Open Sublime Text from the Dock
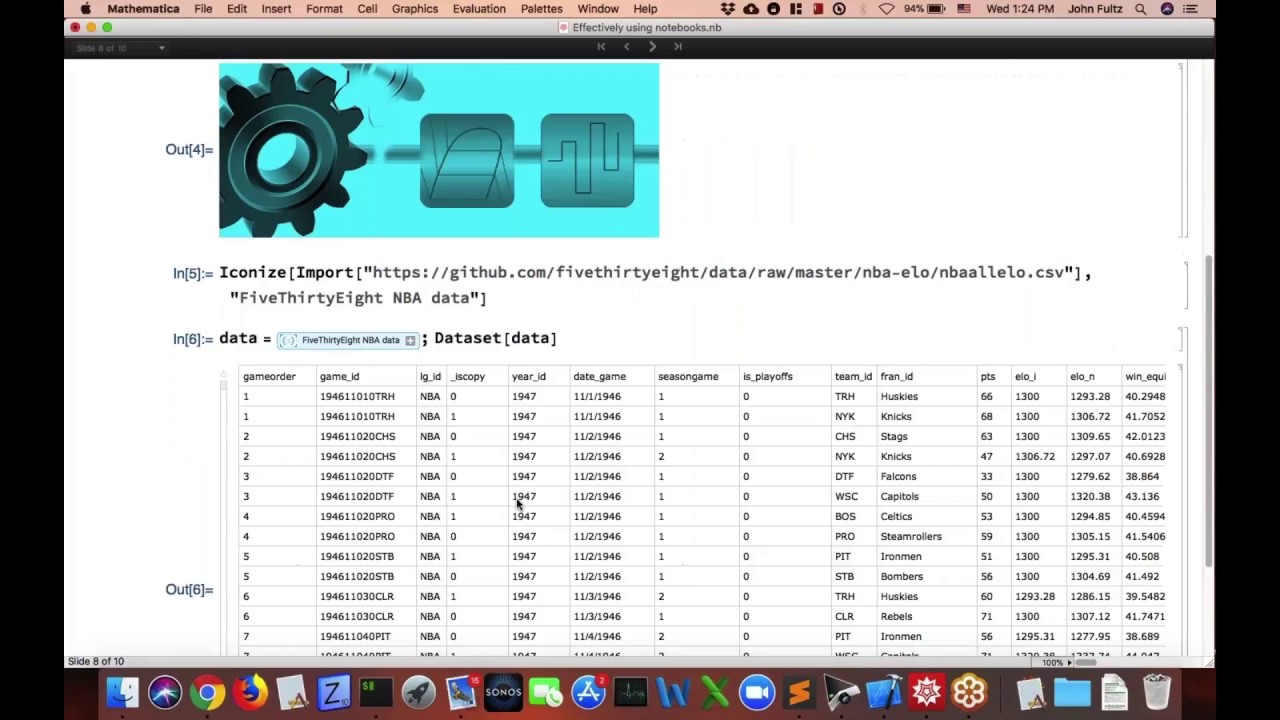1280x720 pixels. 799,692
